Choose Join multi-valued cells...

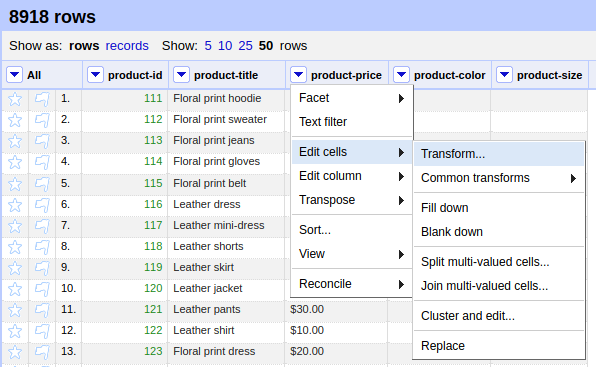pyautogui.click(x=499, y=286)
